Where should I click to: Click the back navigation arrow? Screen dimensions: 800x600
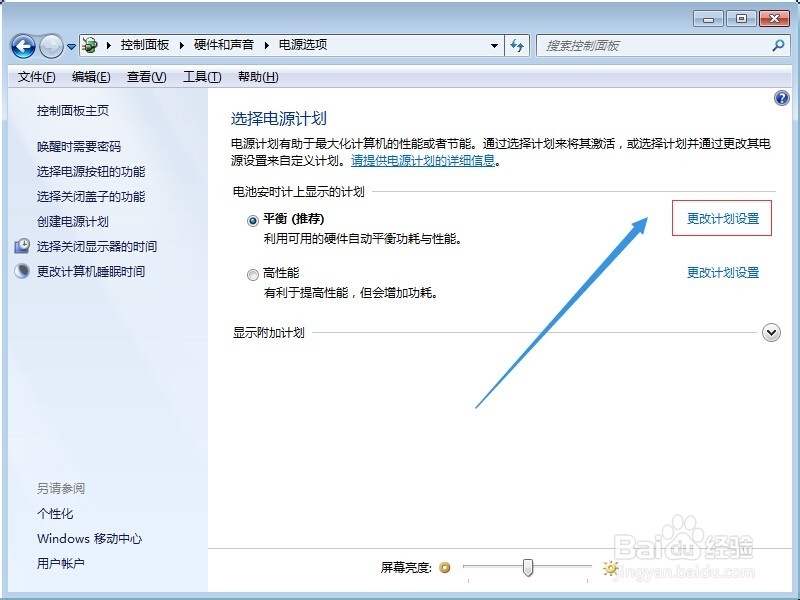click(x=22, y=45)
